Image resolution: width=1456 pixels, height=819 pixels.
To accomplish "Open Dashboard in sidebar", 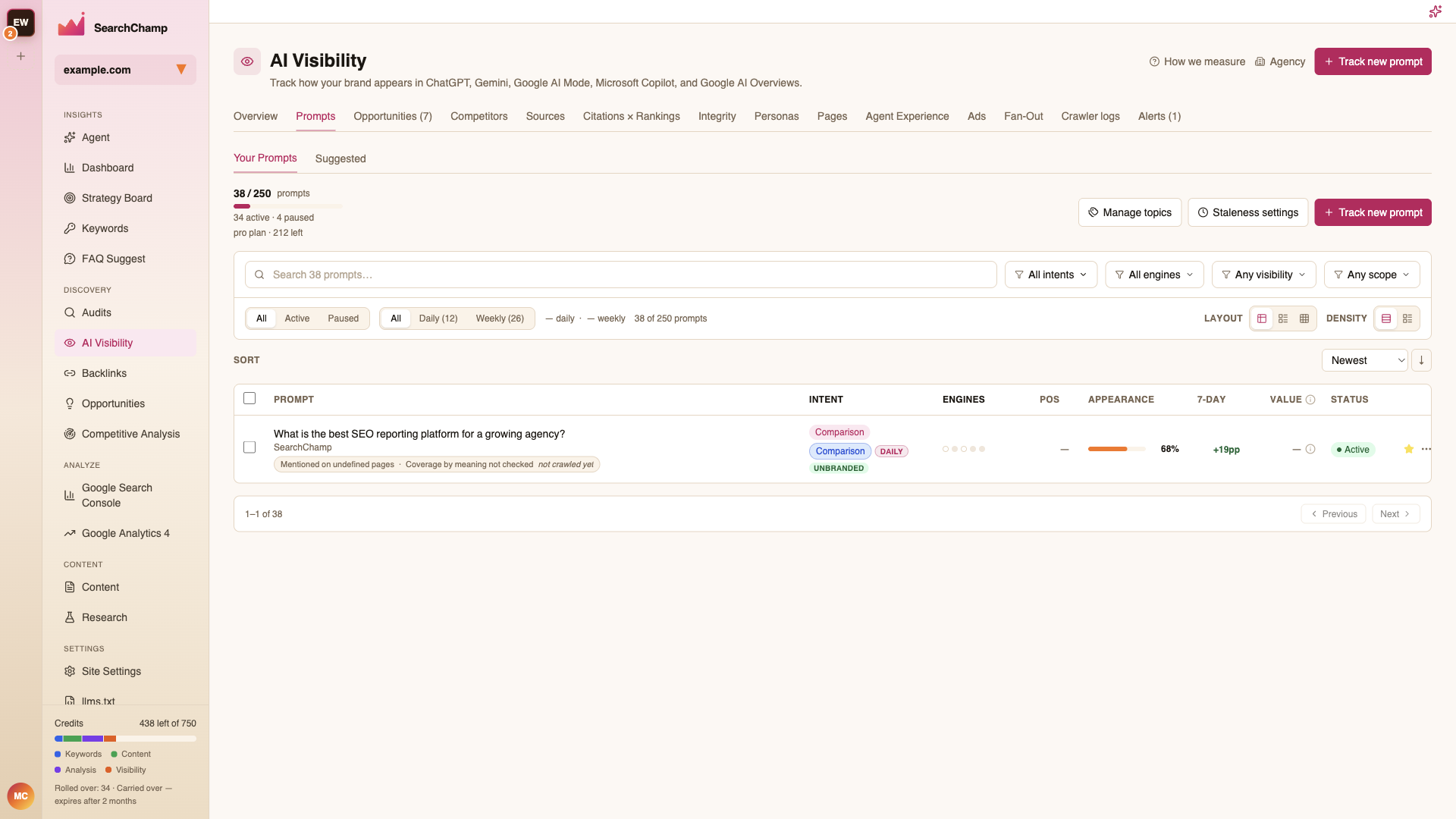I will 125,168.
